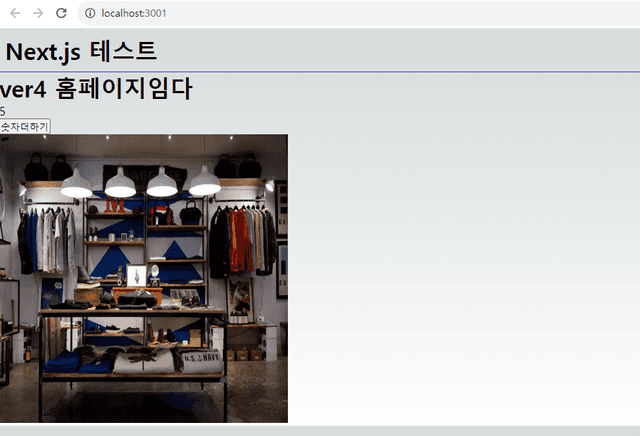Image resolution: width=640 pixels, height=436 pixels.
Task: Click the counter value 5
Action: click(2, 111)
